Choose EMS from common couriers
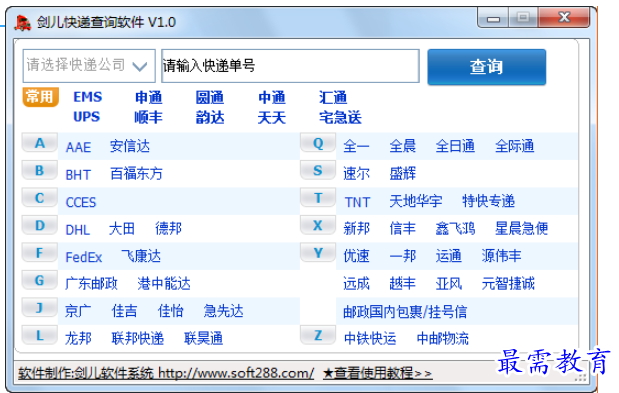The height and width of the screenshot is (393, 619). tap(88, 97)
